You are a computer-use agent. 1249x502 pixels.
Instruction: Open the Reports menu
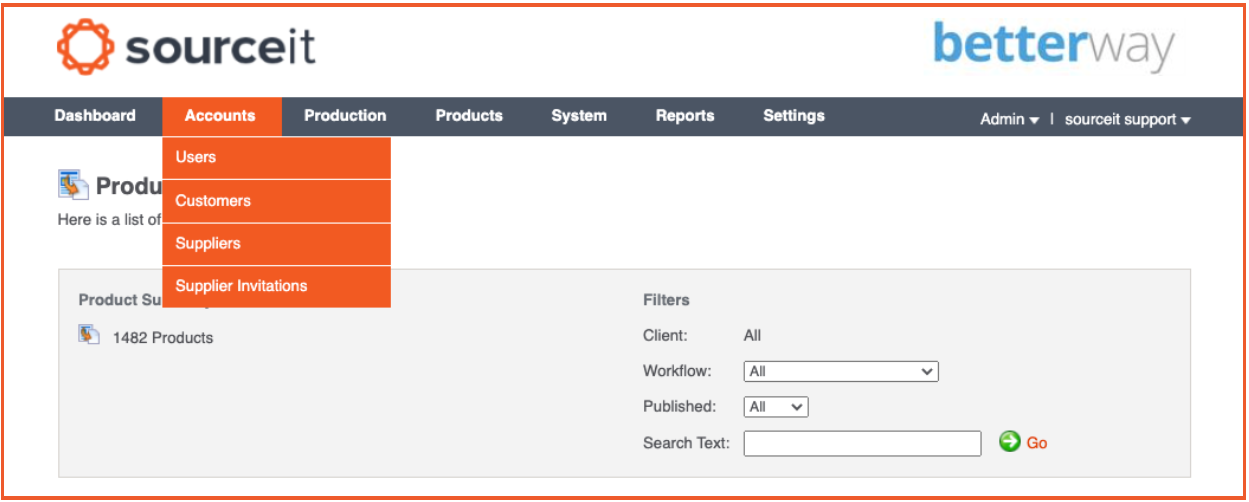click(x=685, y=116)
